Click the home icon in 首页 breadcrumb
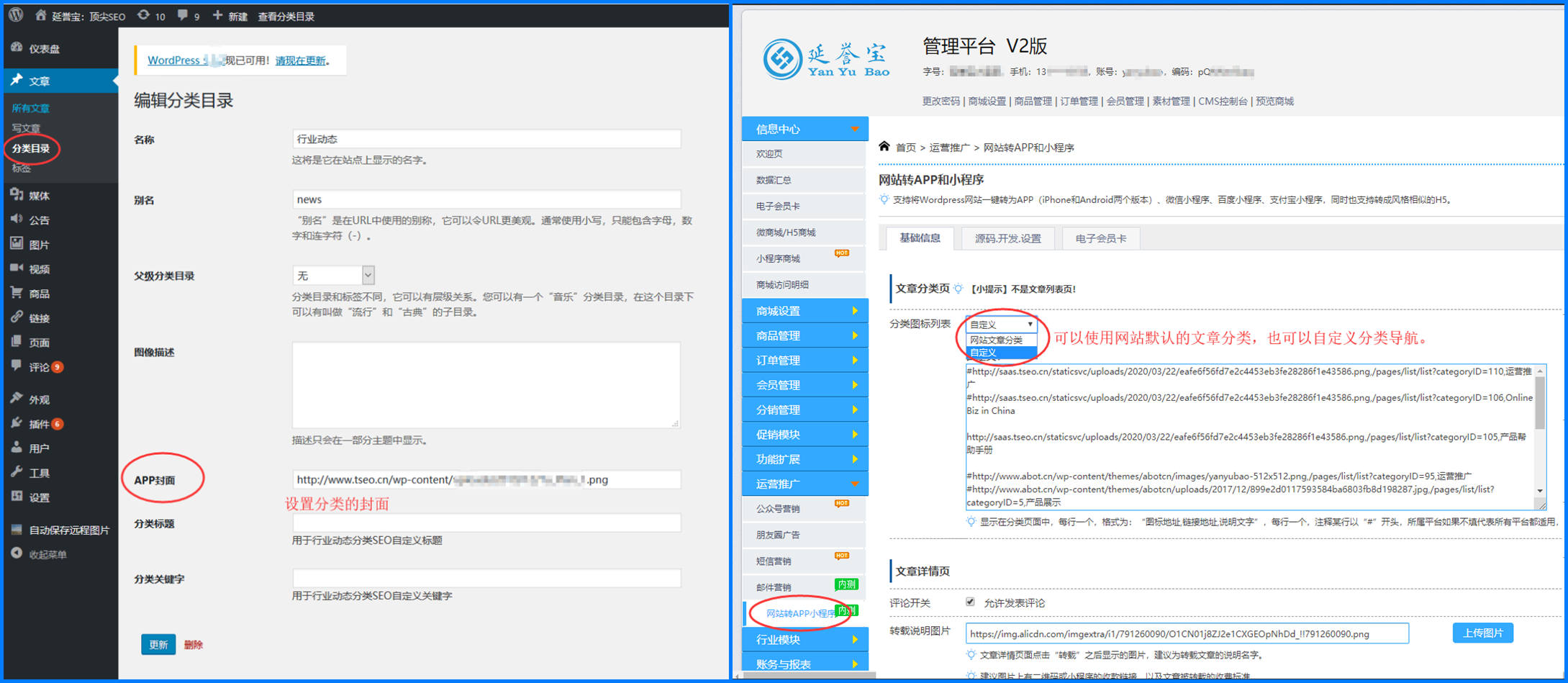Viewport: 1568px width, 683px height. point(884,146)
